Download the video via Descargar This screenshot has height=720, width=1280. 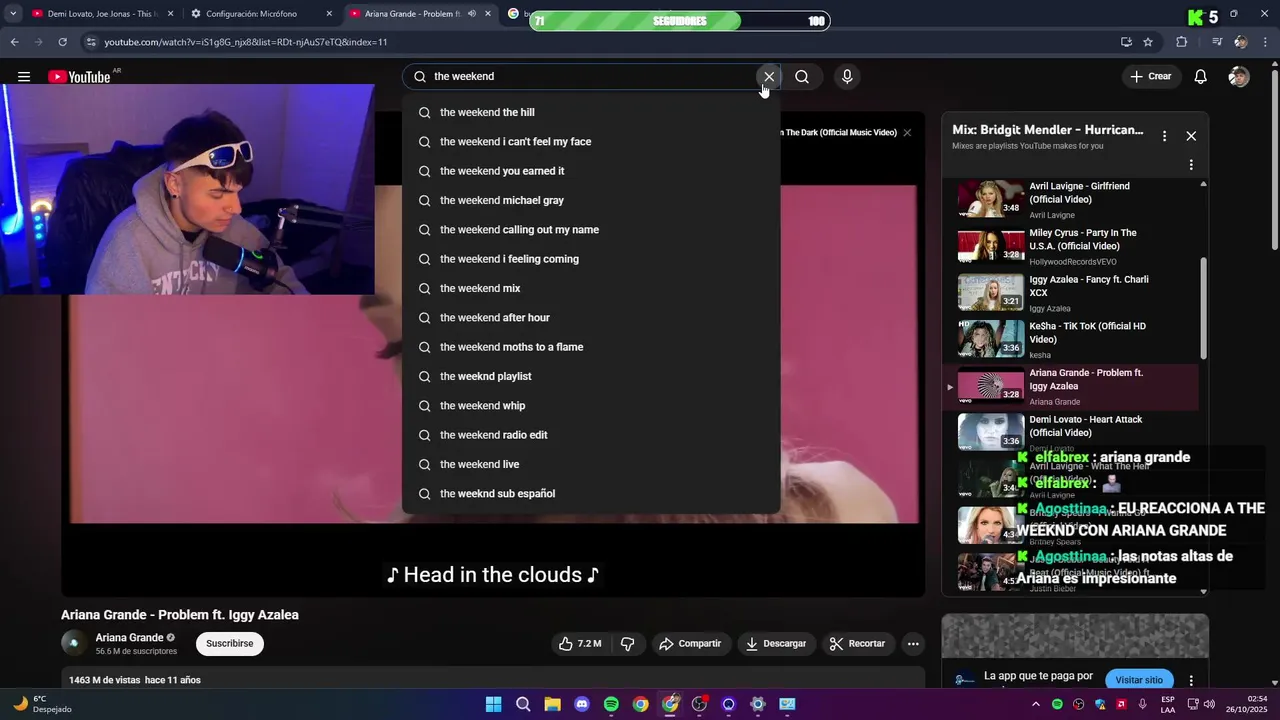(776, 644)
